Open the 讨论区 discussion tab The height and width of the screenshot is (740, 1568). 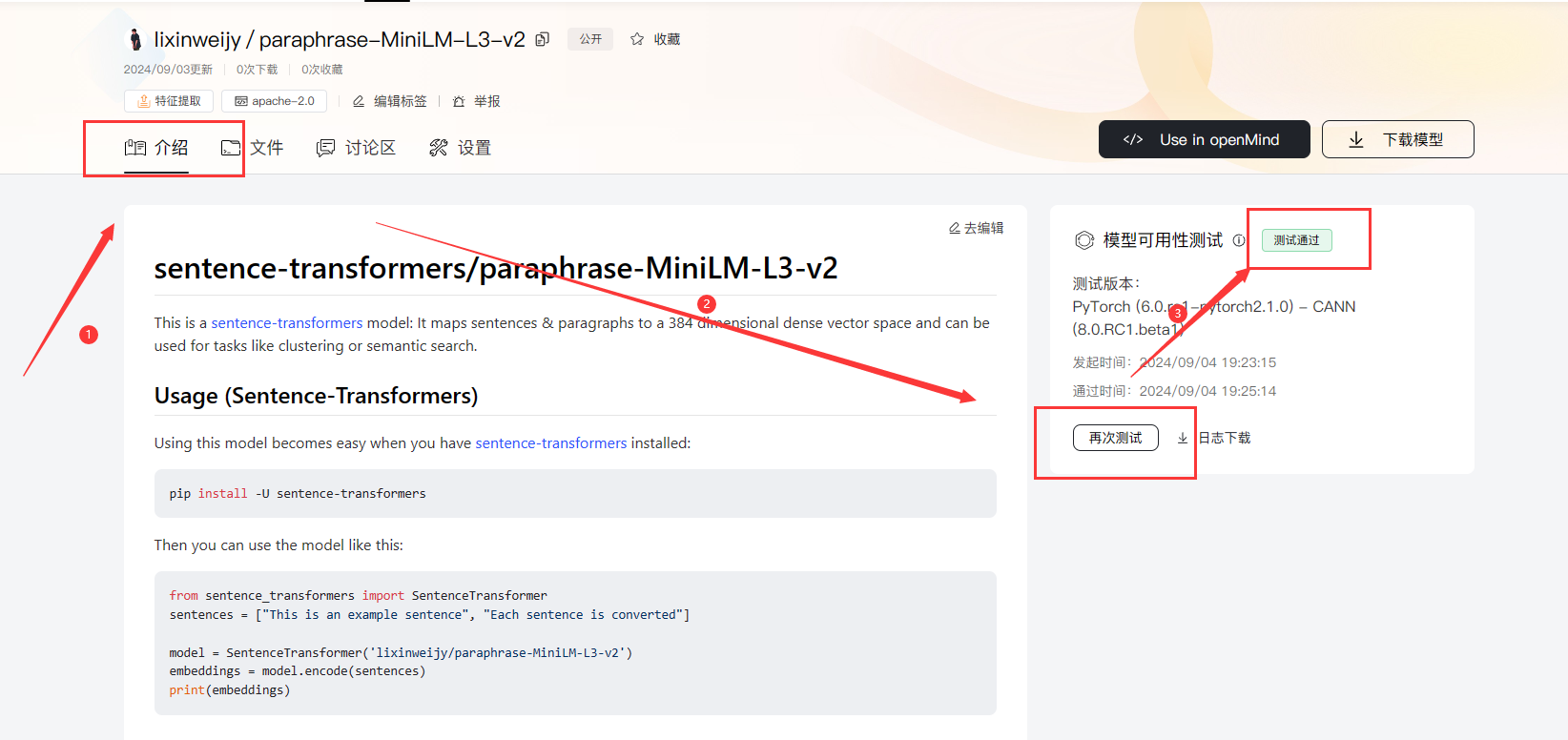point(356,148)
